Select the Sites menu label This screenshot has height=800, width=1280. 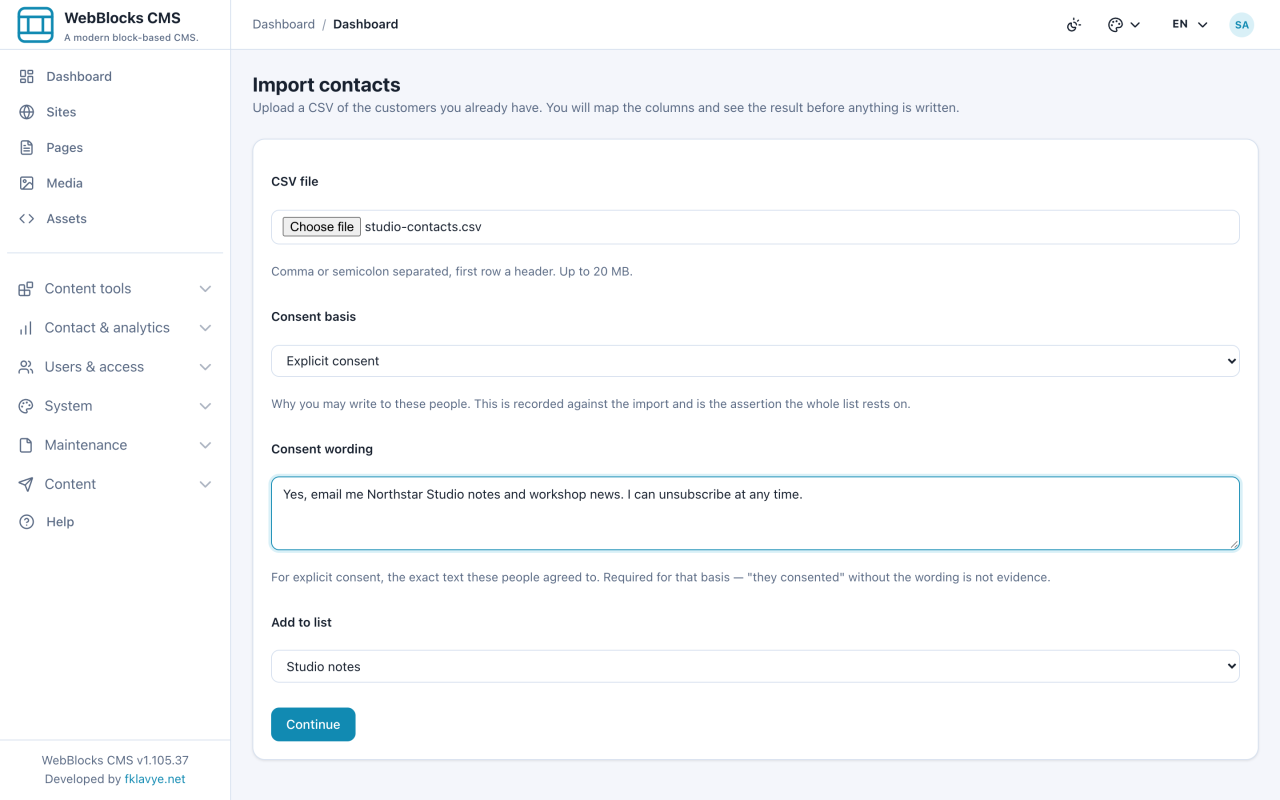(x=61, y=112)
